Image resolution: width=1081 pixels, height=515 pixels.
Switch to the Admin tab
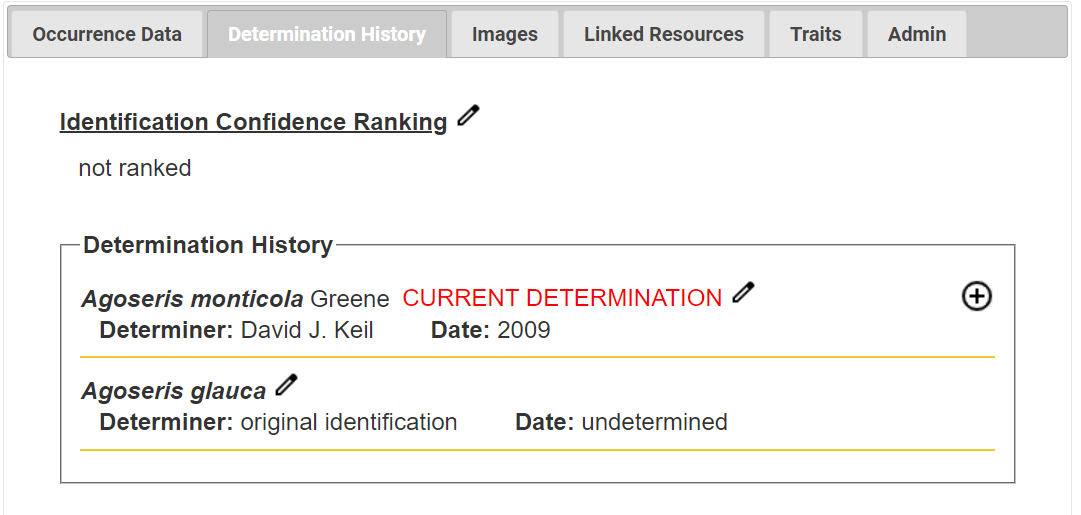(917, 34)
